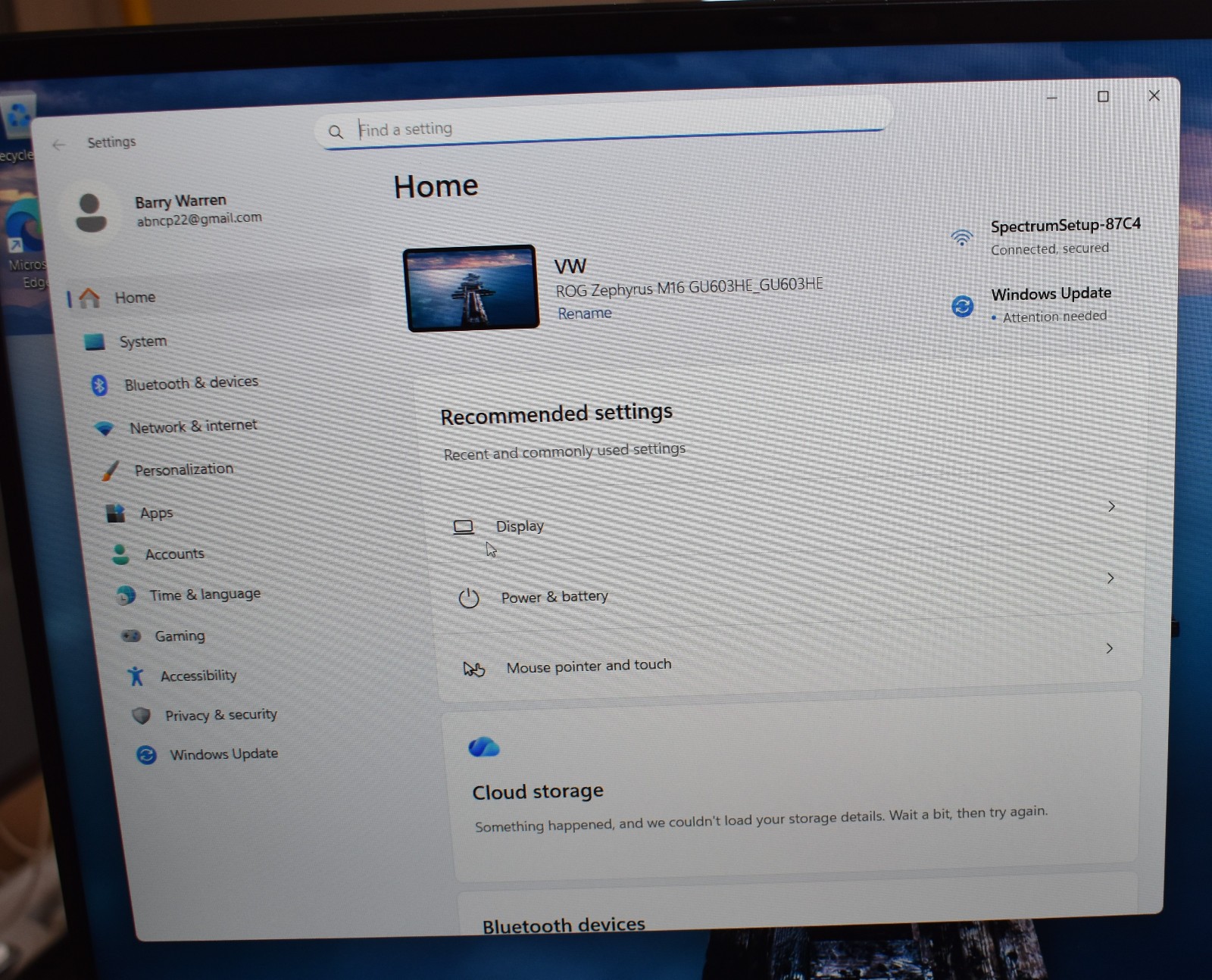Screen dimensions: 1212x980
Task: Click the Windows Update sidebar icon
Action: (146, 755)
